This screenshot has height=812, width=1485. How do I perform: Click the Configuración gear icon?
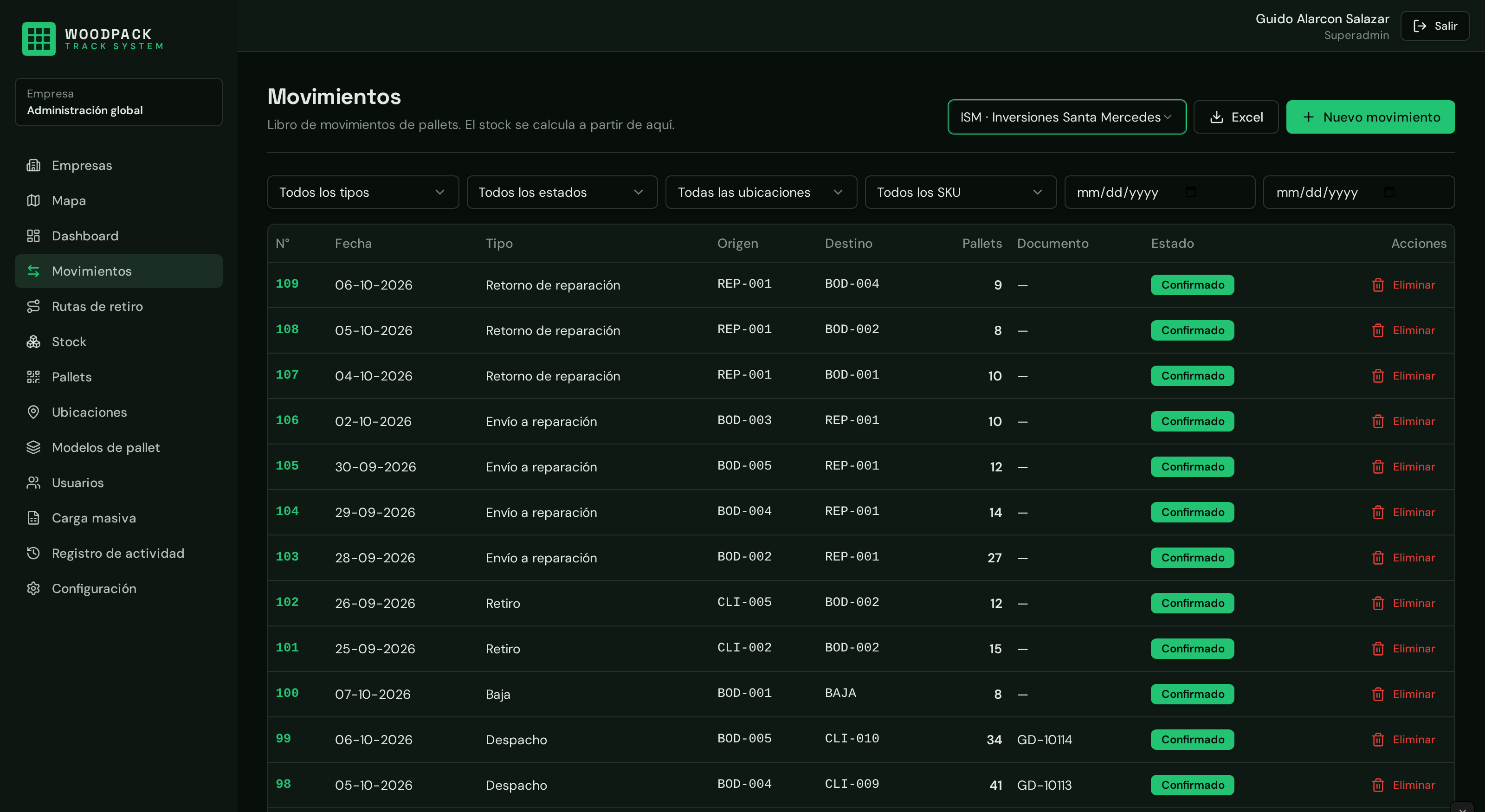pos(33,588)
